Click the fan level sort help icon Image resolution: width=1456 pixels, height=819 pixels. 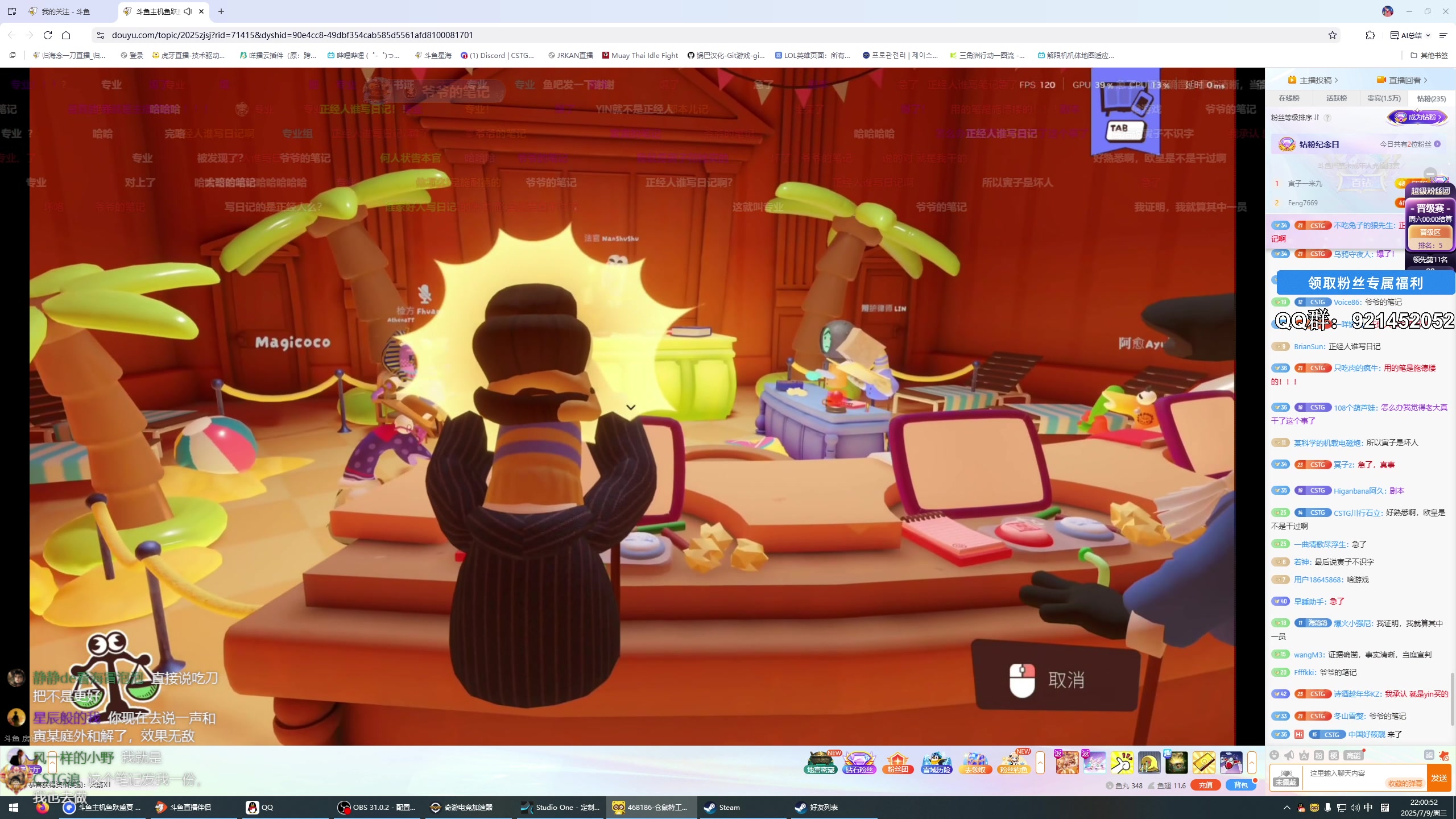coord(1327,118)
